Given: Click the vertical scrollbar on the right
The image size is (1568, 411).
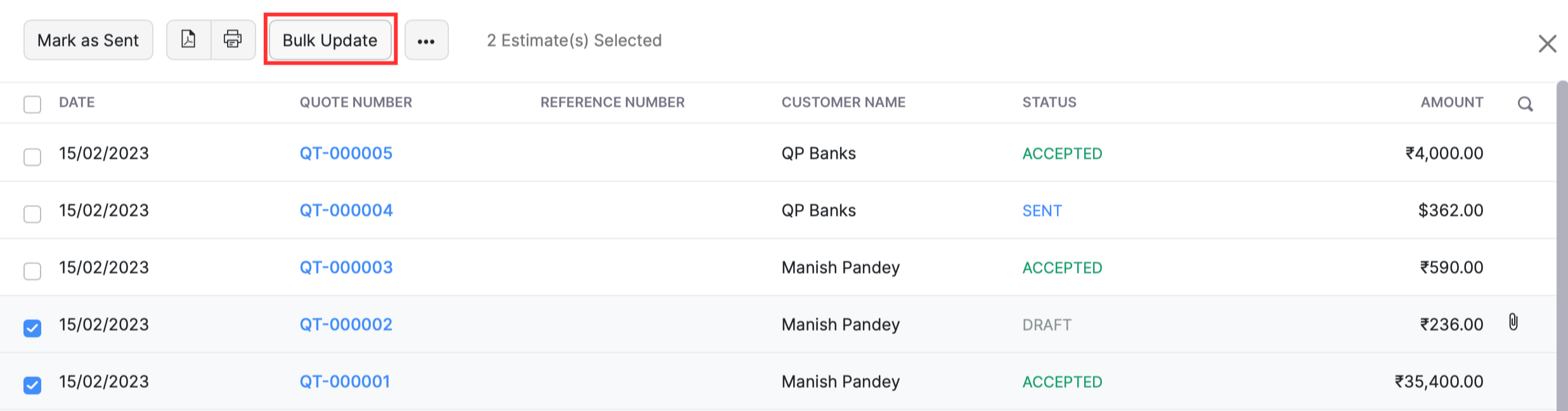Looking at the screenshot, I should point(1562,241).
